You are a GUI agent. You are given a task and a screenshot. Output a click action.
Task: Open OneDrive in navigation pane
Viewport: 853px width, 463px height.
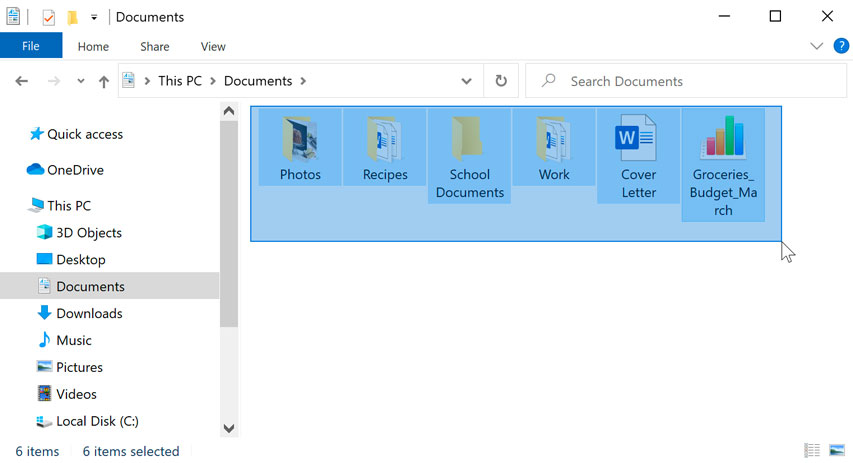(65, 170)
